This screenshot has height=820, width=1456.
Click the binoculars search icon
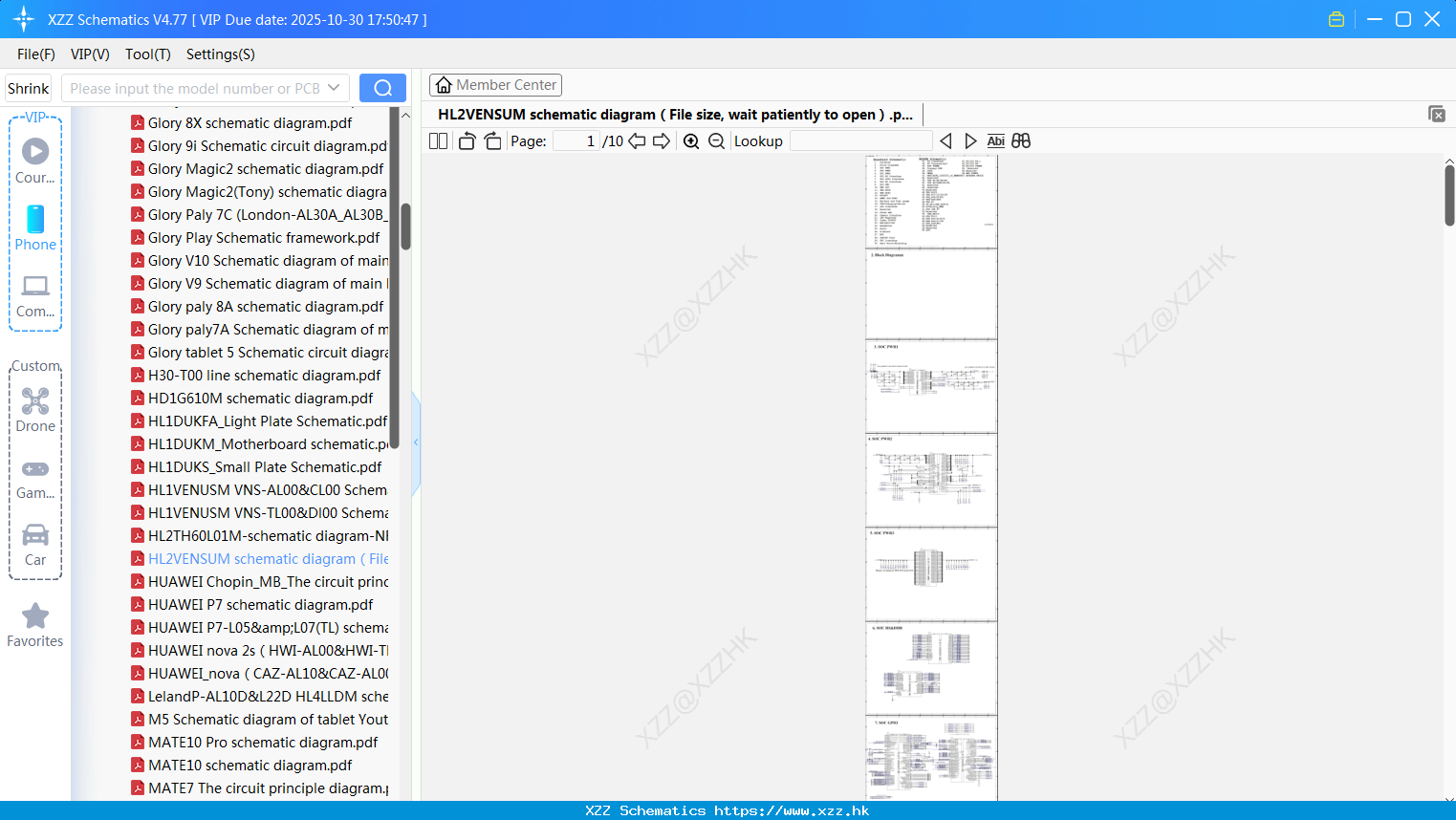tap(1021, 140)
